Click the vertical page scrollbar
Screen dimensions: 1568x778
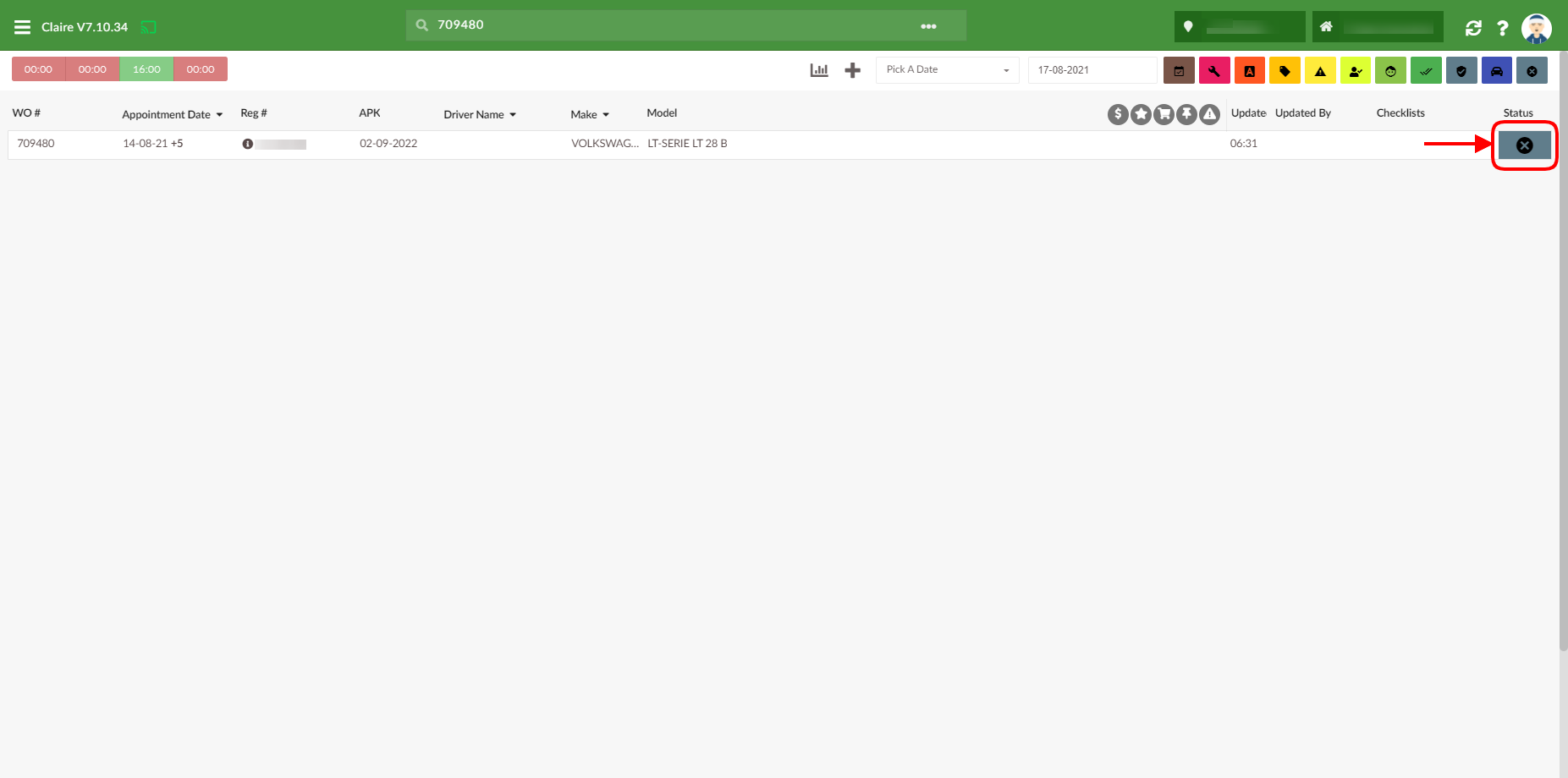(1564, 351)
